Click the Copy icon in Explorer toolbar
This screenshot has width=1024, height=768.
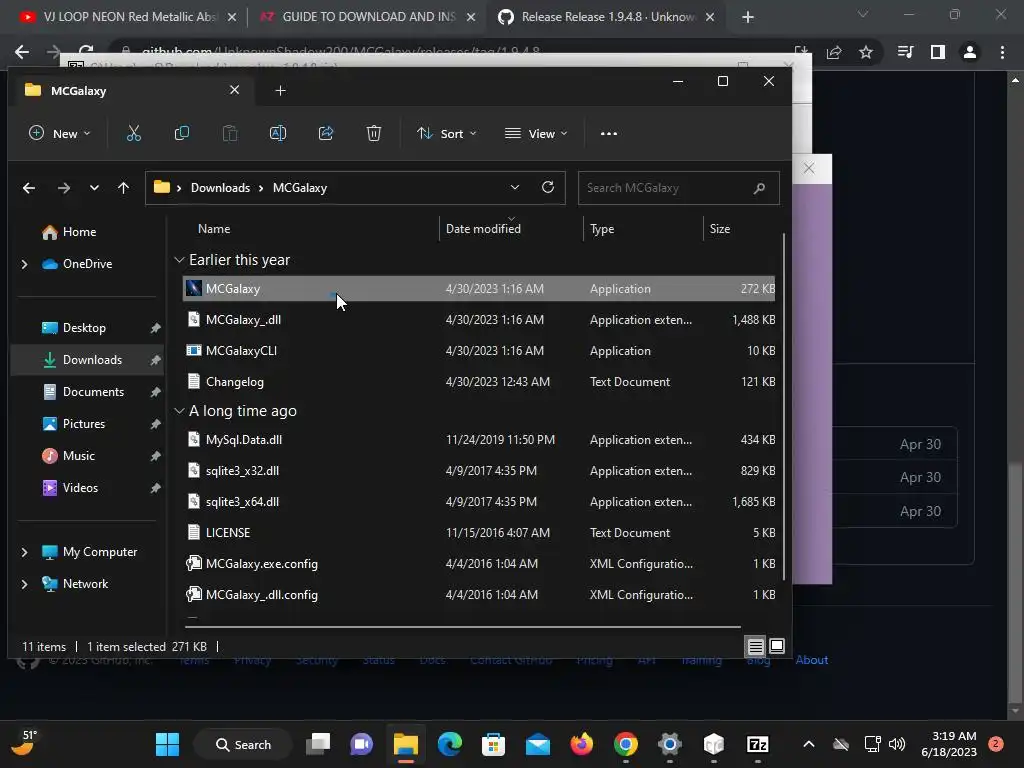point(182,134)
